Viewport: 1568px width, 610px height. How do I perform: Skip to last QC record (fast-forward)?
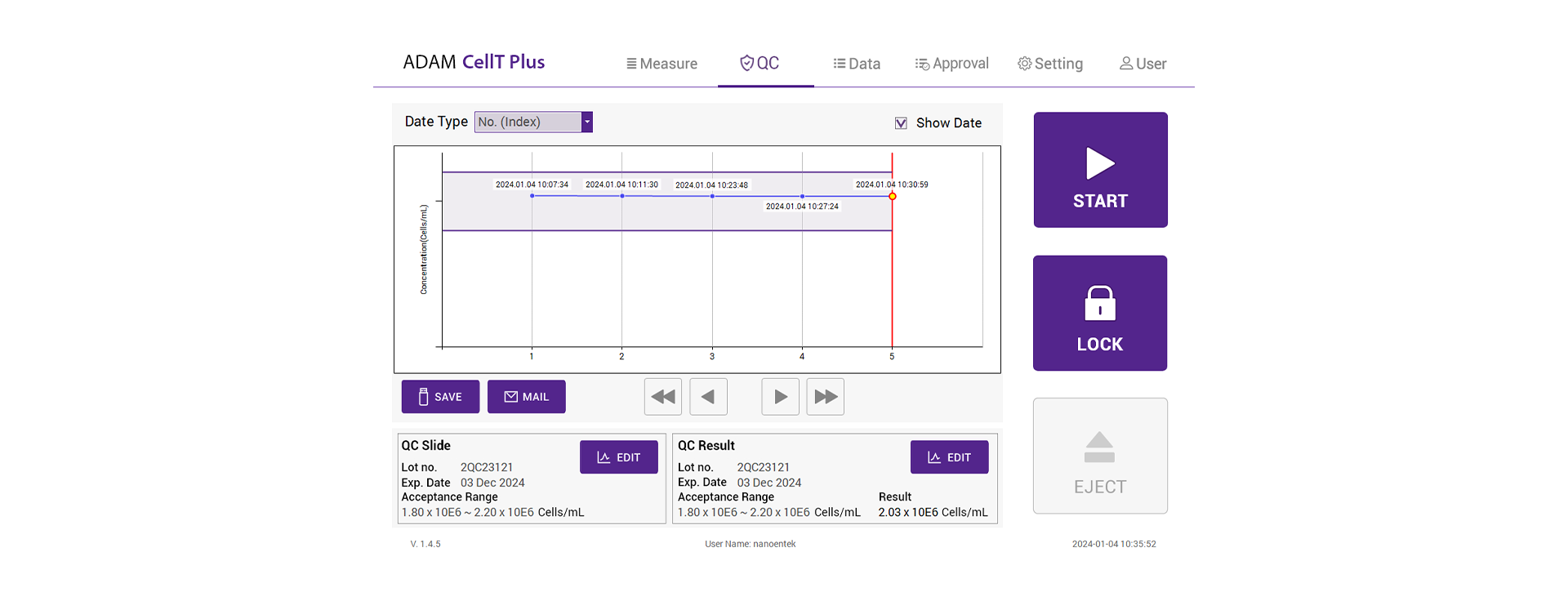click(x=825, y=397)
